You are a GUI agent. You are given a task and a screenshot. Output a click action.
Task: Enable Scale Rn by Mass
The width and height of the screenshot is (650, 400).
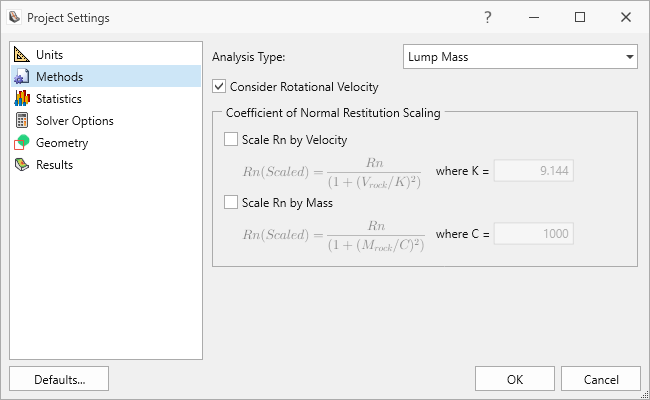pyautogui.click(x=231, y=202)
